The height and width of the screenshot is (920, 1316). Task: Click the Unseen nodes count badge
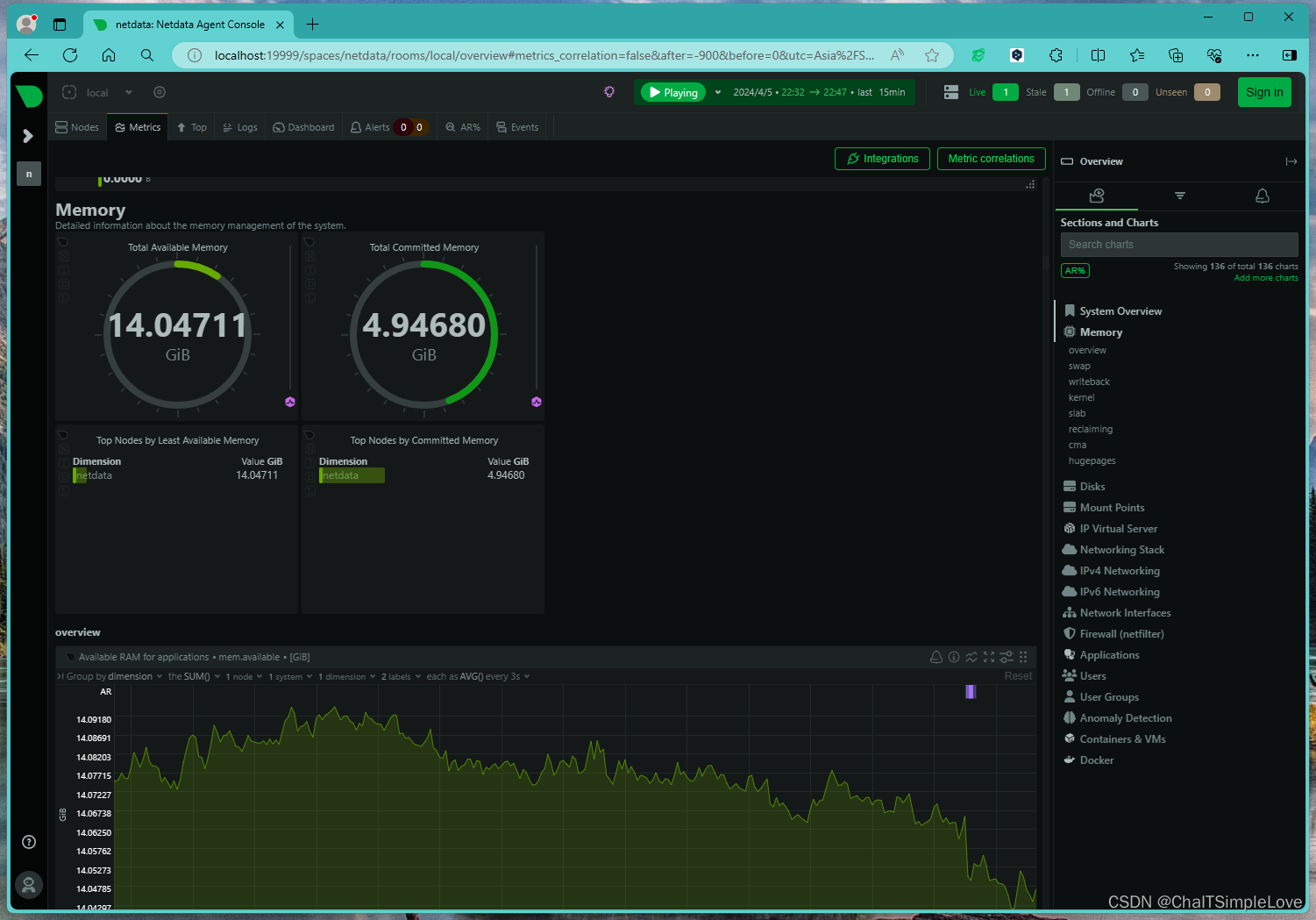click(1207, 92)
